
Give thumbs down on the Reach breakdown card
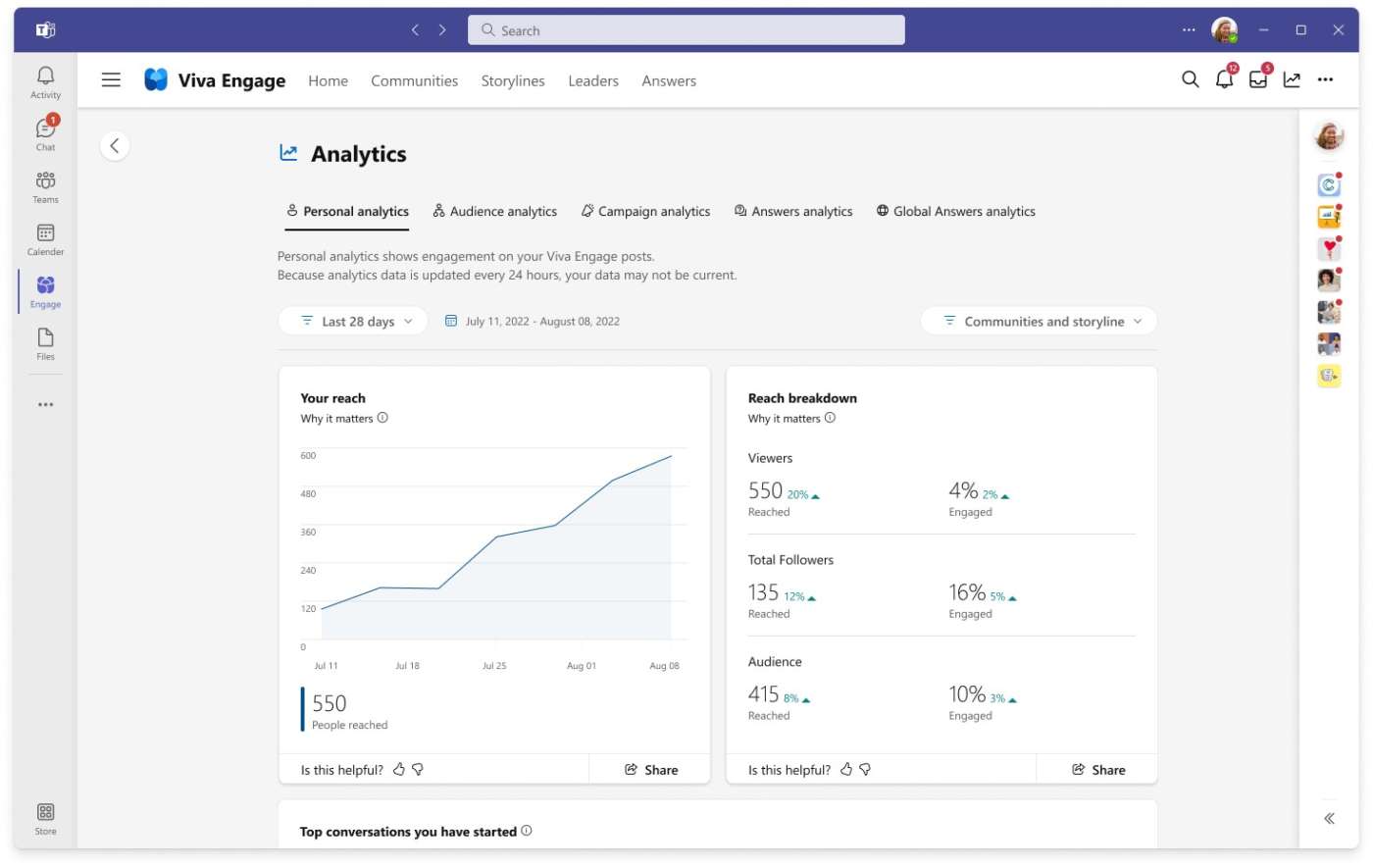864,769
